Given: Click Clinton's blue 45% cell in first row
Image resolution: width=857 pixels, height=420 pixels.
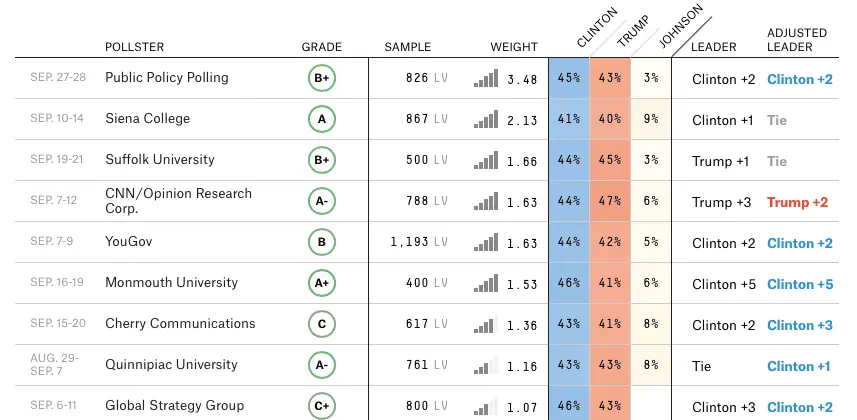Looking at the screenshot, I should 569,79.
